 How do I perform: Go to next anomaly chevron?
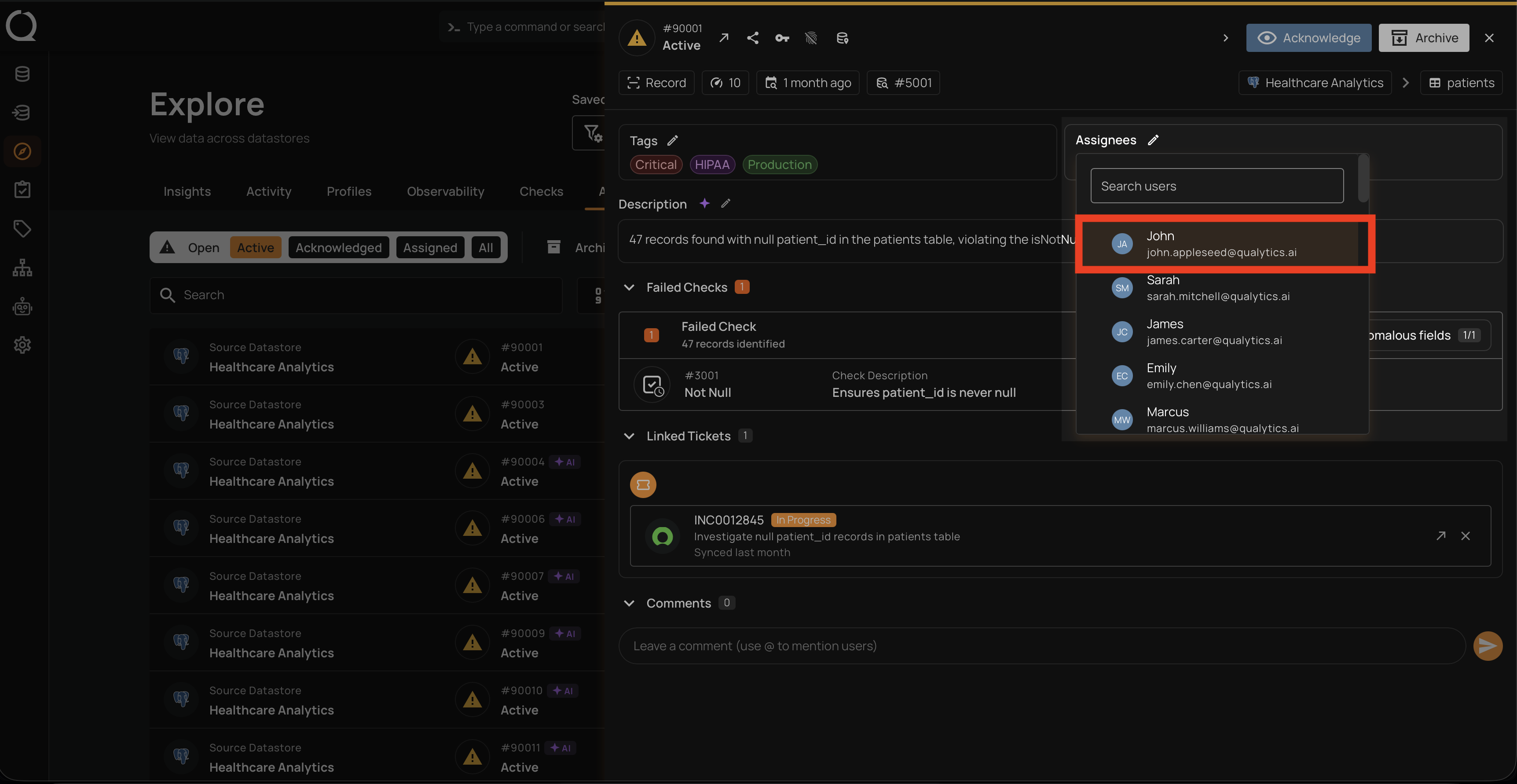pyautogui.click(x=1225, y=38)
